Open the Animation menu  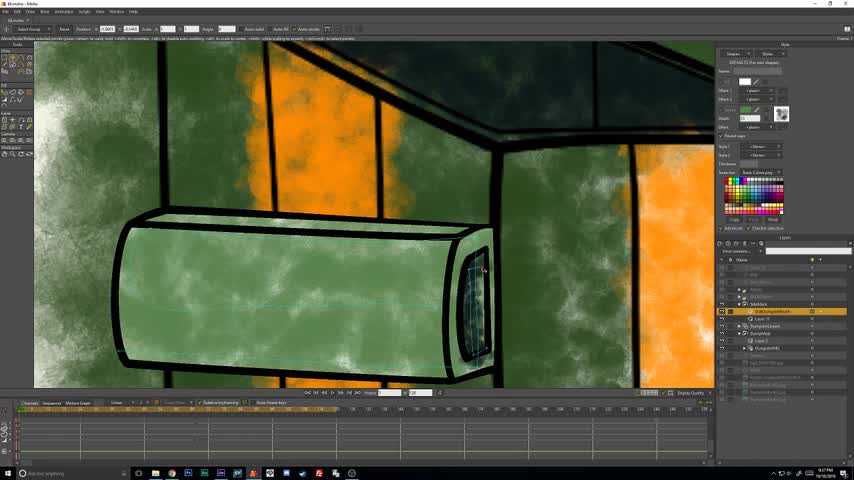click(64, 11)
